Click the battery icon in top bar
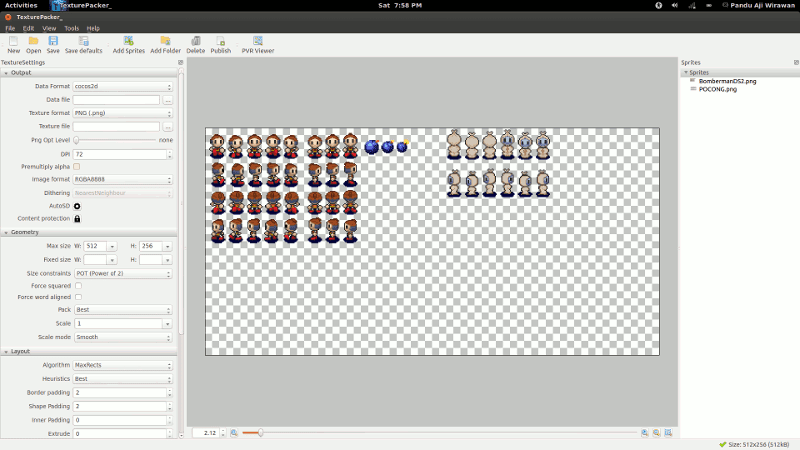 tap(709, 5)
